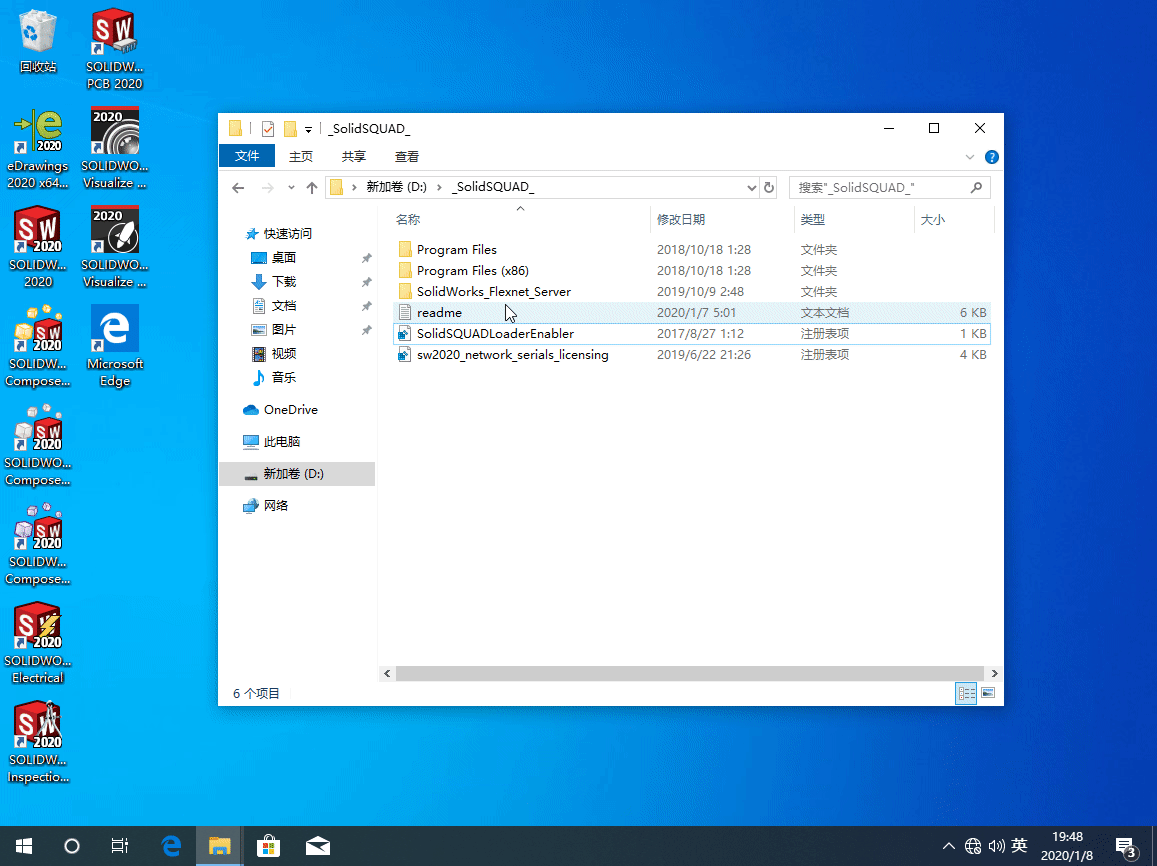Open 桌面 in navigation pane
The width and height of the screenshot is (1157, 866).
(274, 257)
